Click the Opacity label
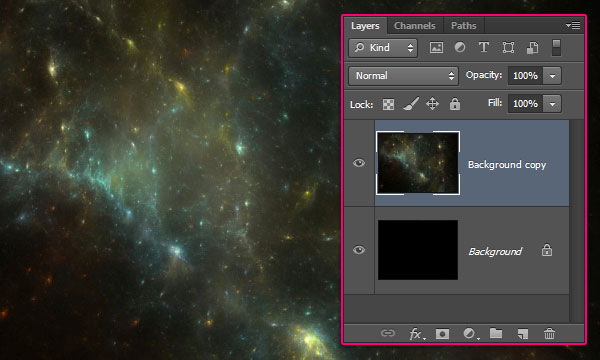This screenshot has width=600, height=360. tap(484, 75)
